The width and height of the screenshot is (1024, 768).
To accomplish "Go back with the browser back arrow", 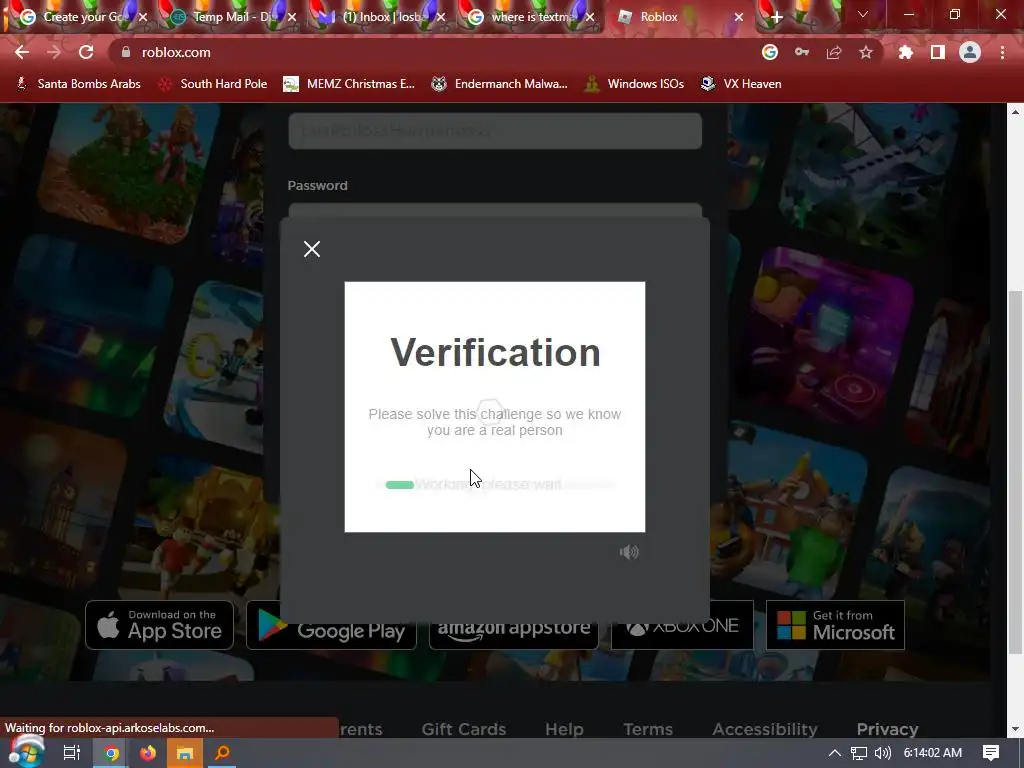I will pos(22,52).
